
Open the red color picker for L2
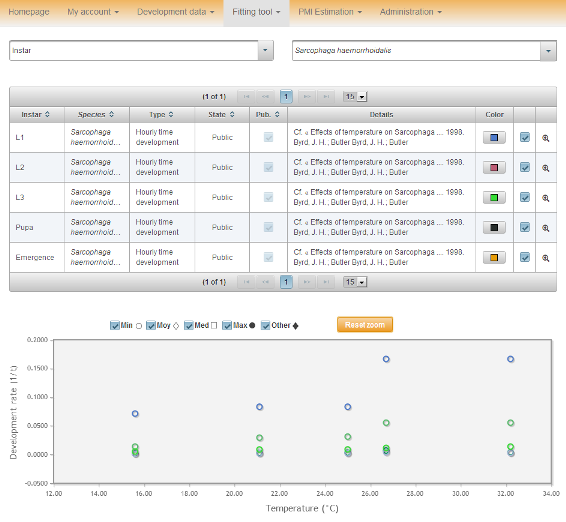click(x=494, y=168)
